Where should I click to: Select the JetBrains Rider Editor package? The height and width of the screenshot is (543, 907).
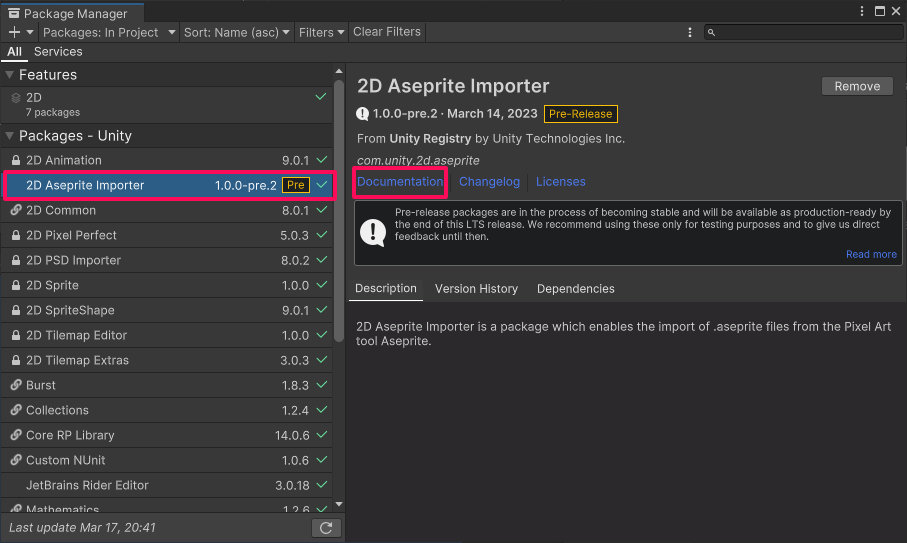coord(167,485)
